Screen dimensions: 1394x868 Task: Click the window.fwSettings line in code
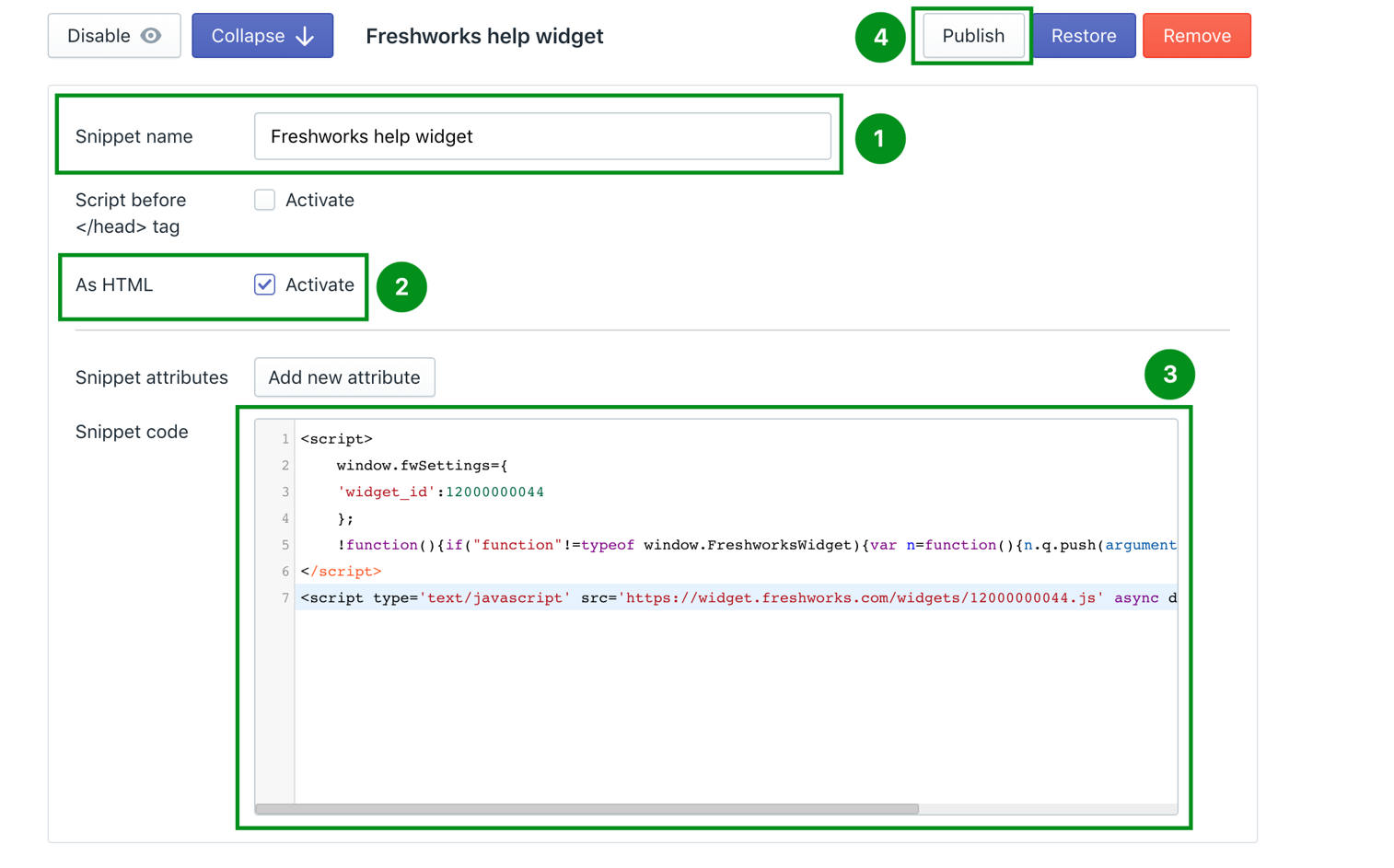(x=422, y=466)
